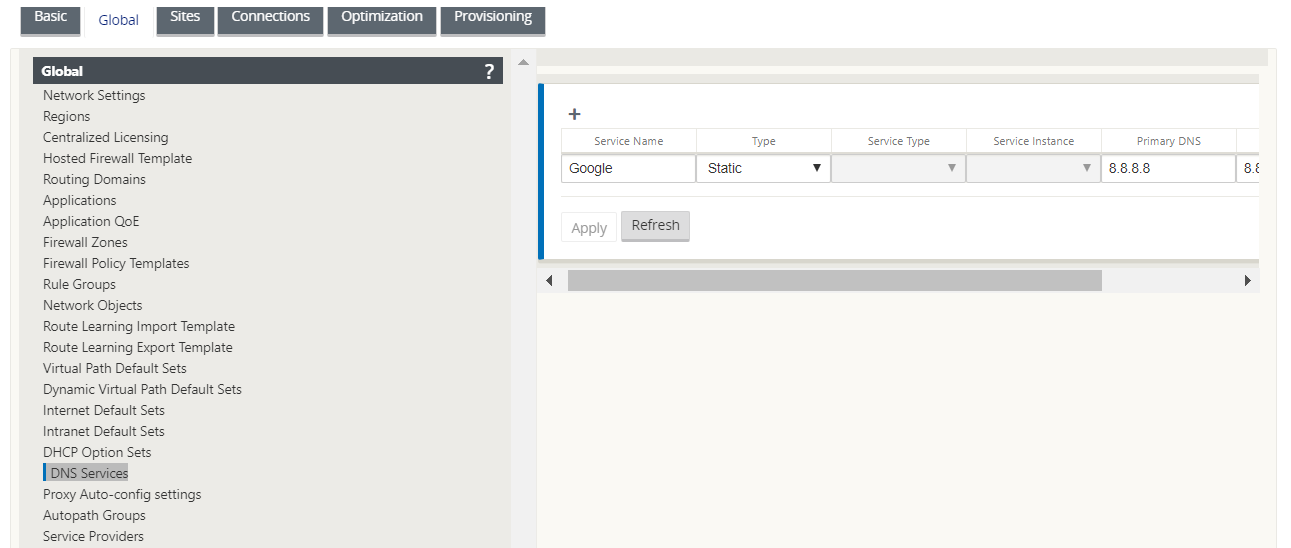Click right arrow of horizontal scrollbar
Viewport: 1291px width, 548px height.
point(1247,281)
